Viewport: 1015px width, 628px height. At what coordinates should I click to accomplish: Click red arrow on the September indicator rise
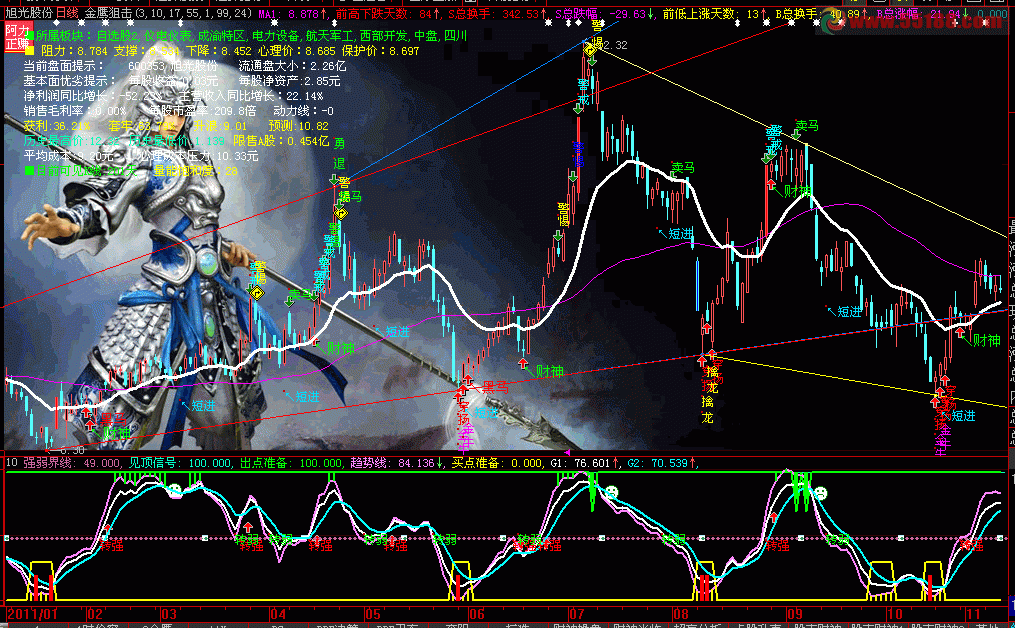[x=774, y=517]
